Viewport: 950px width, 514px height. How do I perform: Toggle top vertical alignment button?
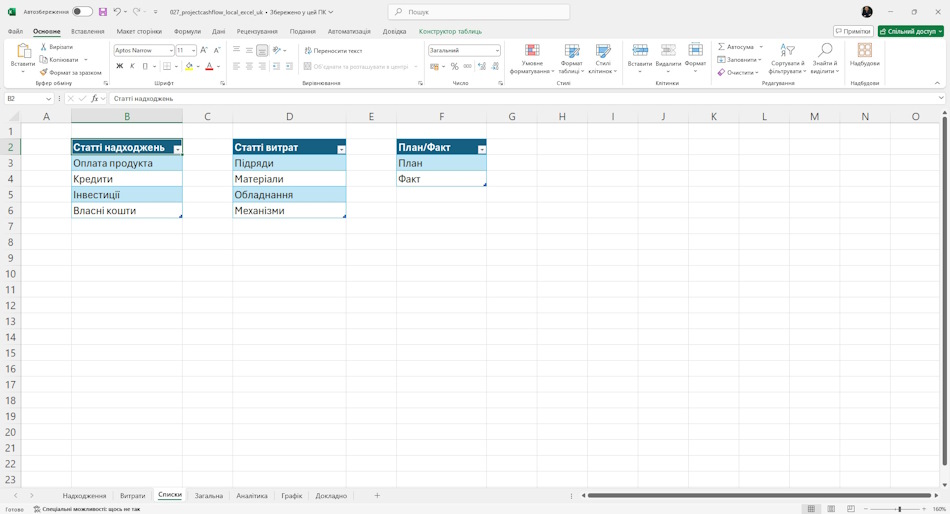point(236,50)
